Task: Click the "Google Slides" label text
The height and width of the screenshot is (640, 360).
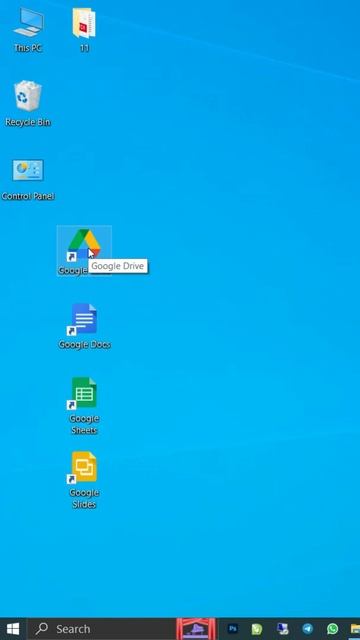Action: pos(84,498)
